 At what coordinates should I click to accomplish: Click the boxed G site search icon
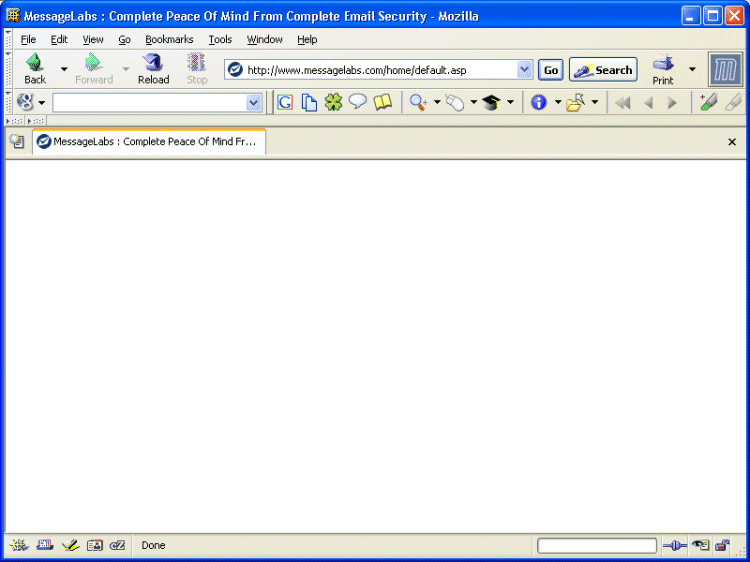pyautogui.click(x=285, y=102)
